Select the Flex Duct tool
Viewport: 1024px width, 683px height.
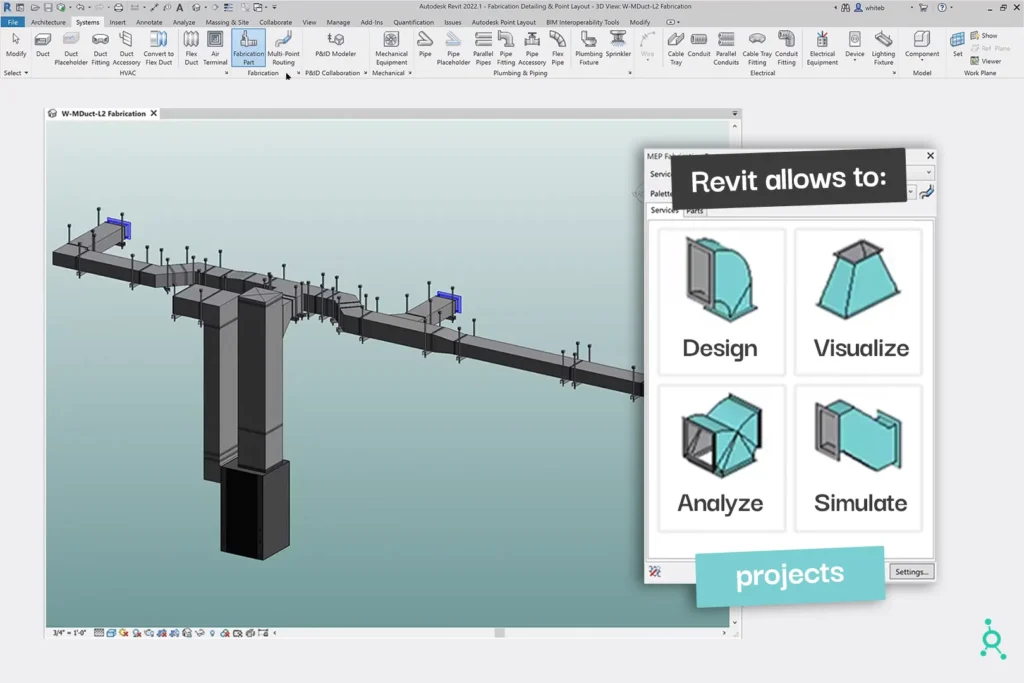191,48
